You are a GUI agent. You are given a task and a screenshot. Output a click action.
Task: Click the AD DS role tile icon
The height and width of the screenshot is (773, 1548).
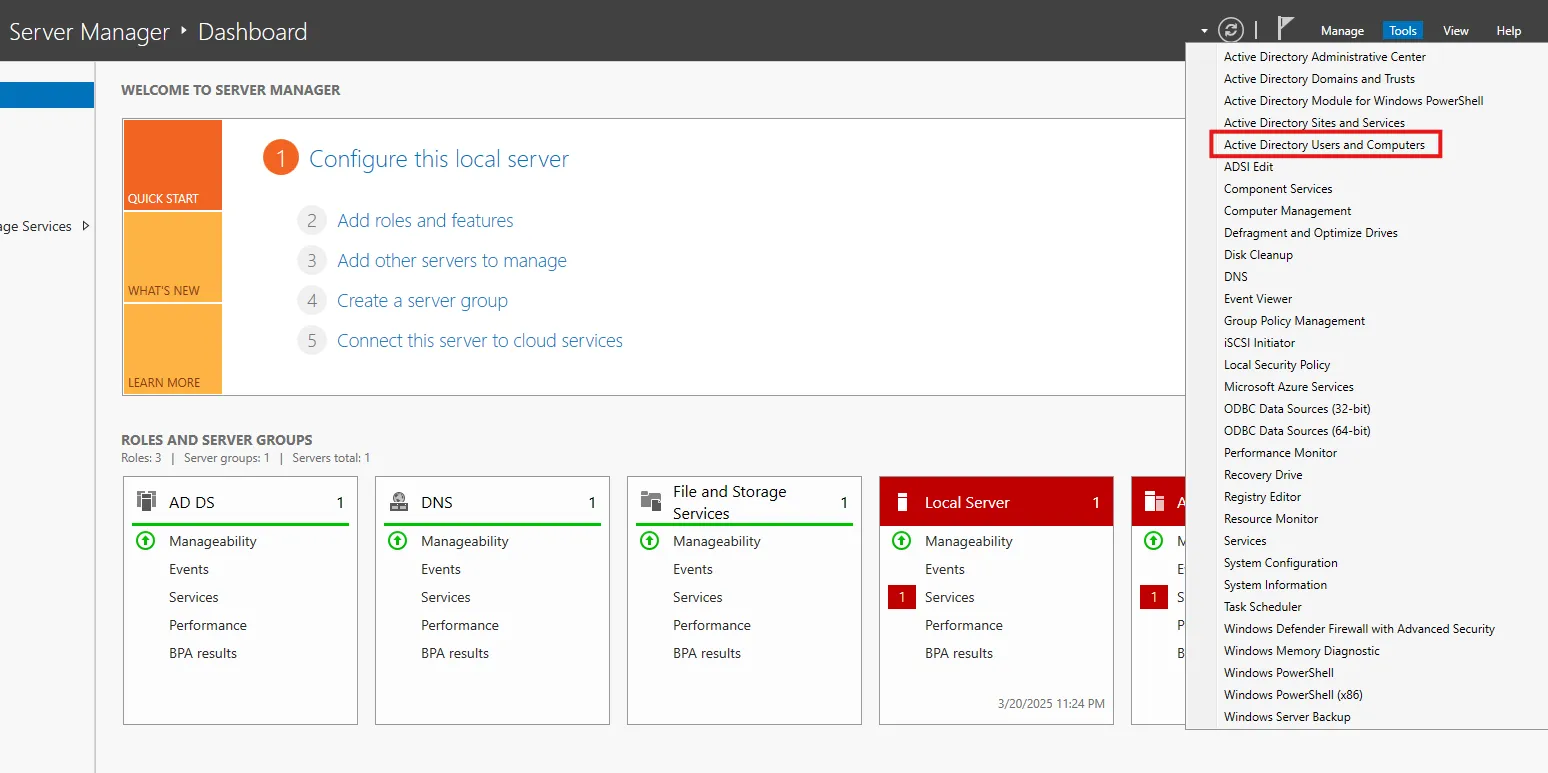[147, 502]
